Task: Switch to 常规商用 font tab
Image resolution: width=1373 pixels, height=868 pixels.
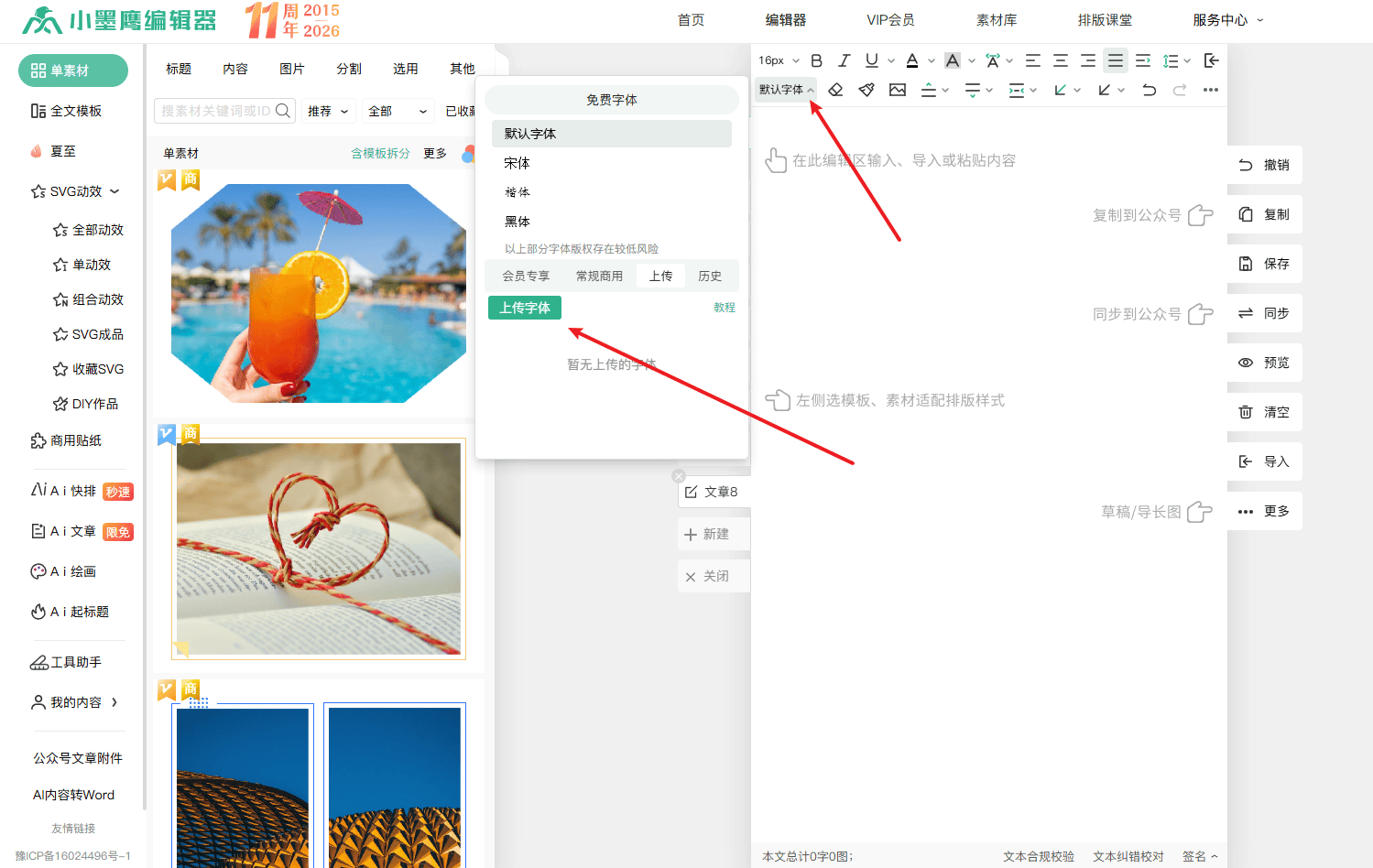Action: tap(599, 276)
